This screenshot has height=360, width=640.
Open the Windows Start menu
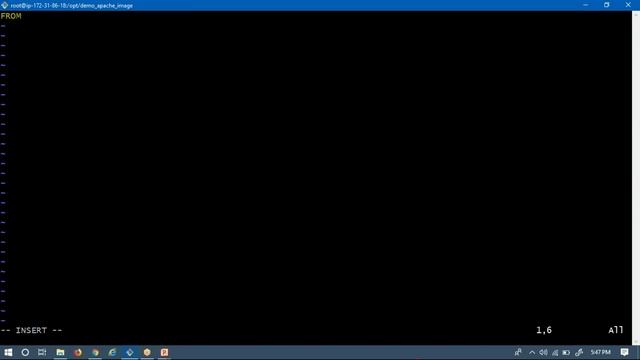8,352
